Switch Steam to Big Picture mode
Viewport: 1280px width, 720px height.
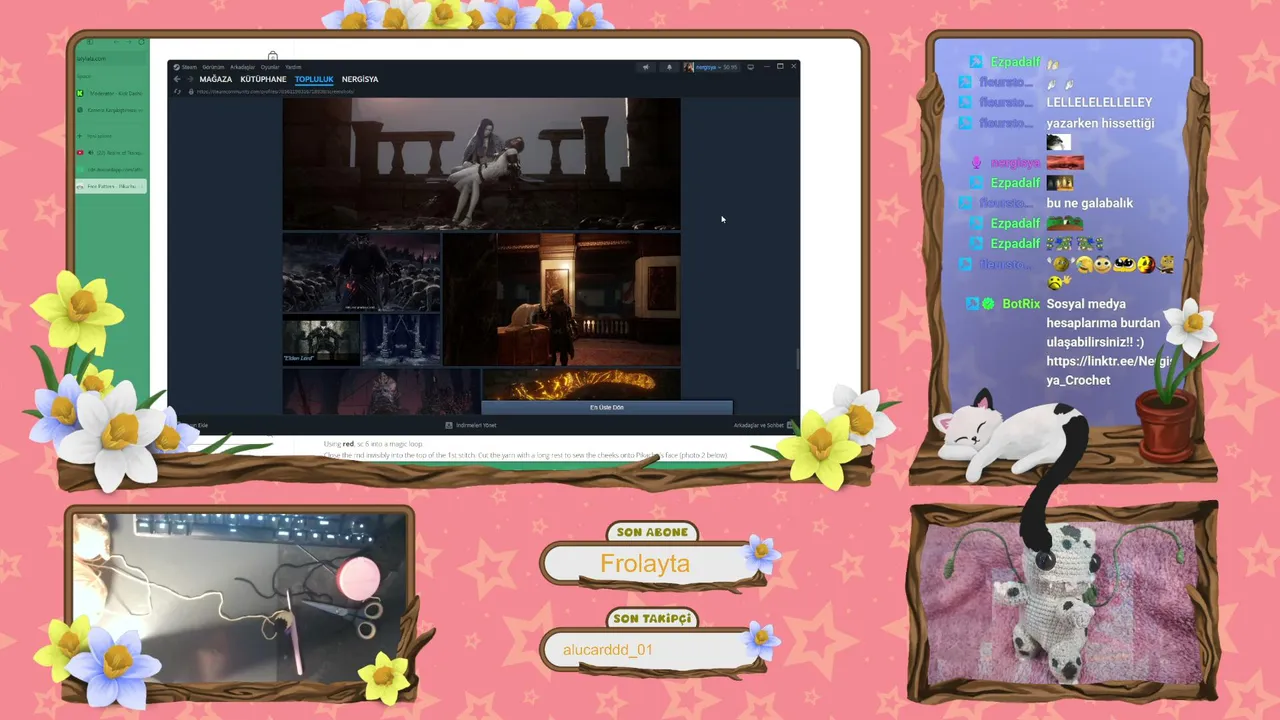[x=750, y=67]
